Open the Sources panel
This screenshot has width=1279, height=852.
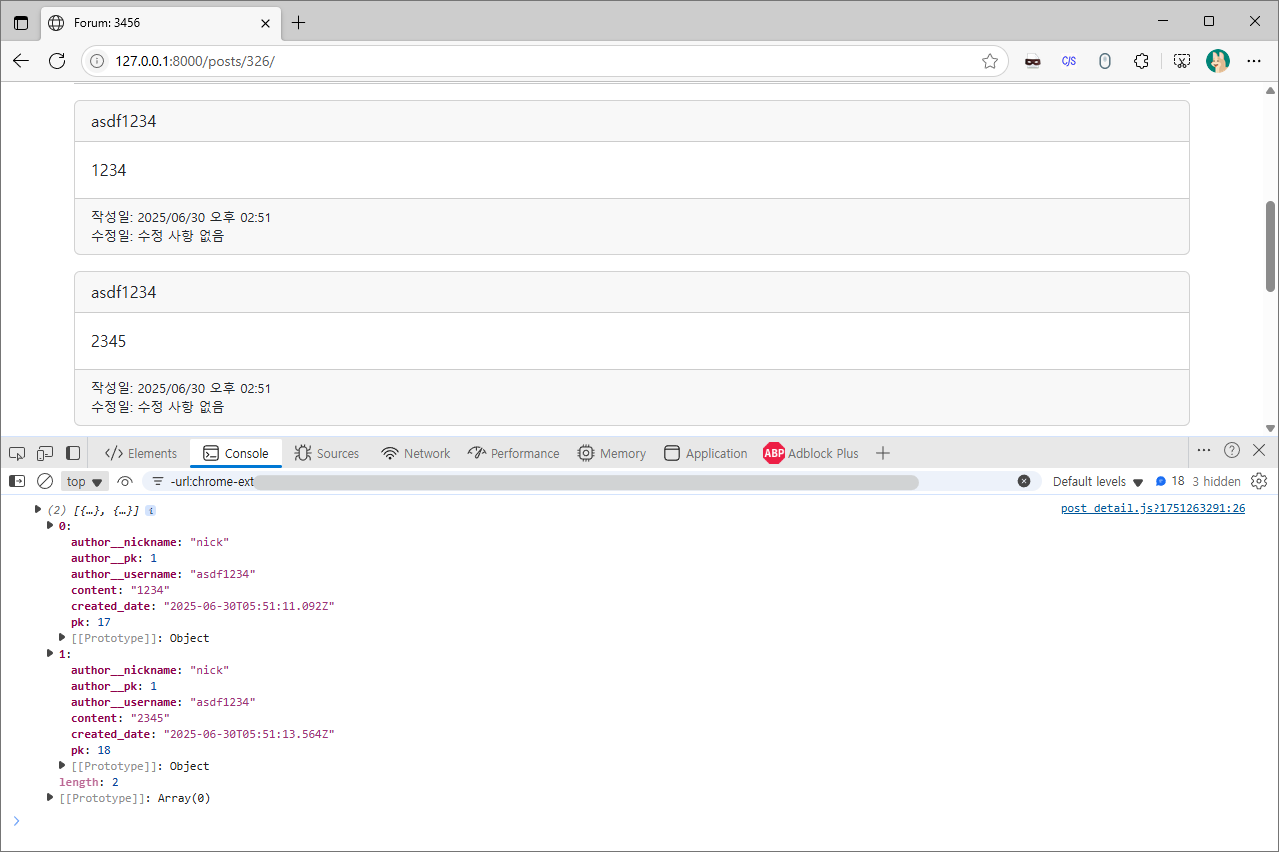click(x=327, y=453)
